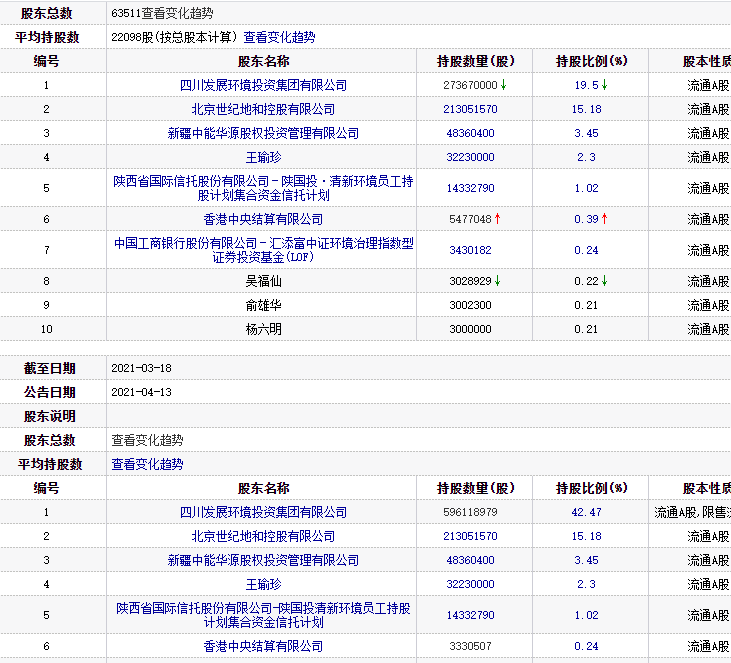Click holding value 3000000
This screenshot has width=731, height=663.
[470, 329]
